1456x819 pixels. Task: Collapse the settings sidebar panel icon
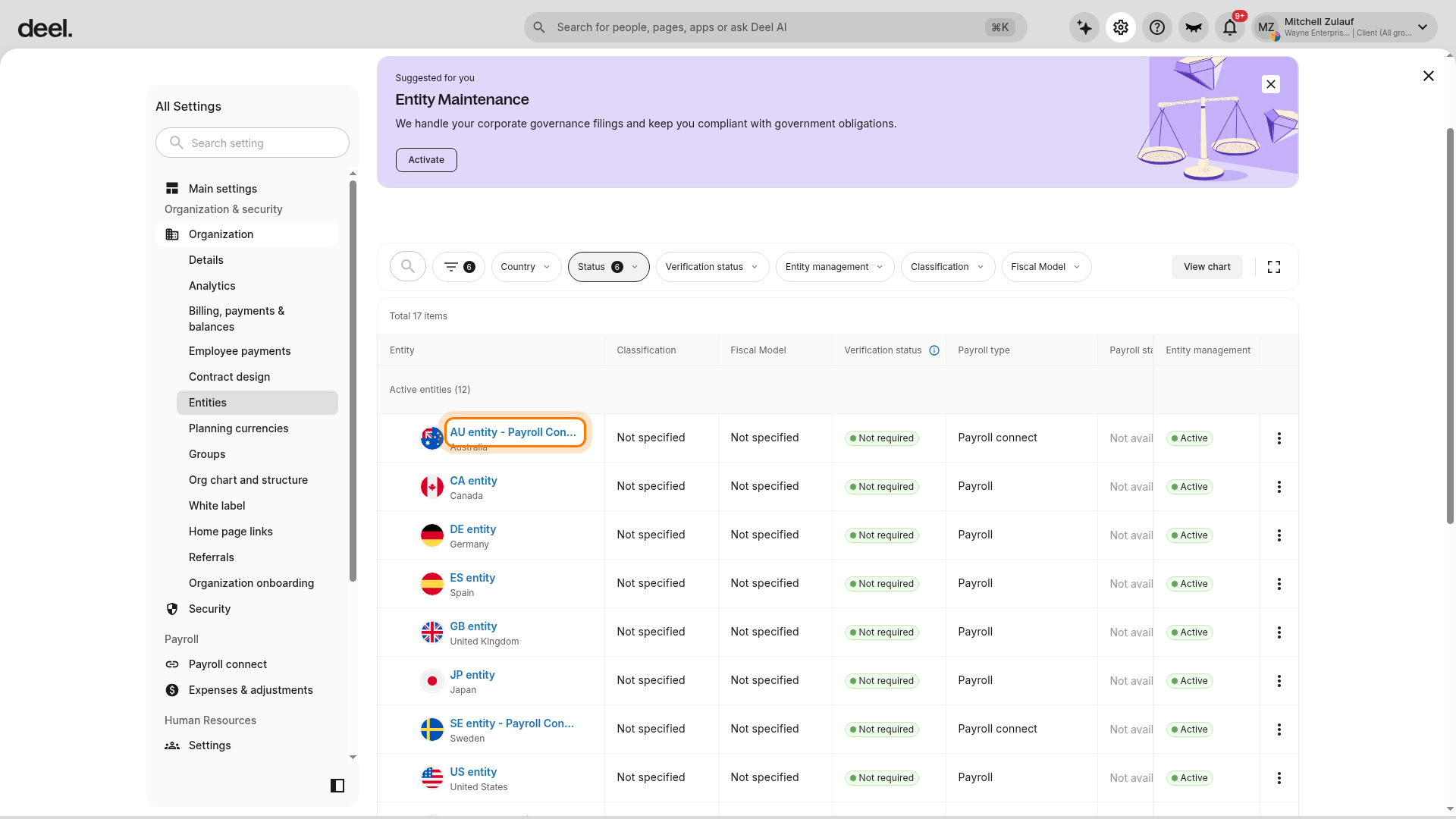(337, 786)
